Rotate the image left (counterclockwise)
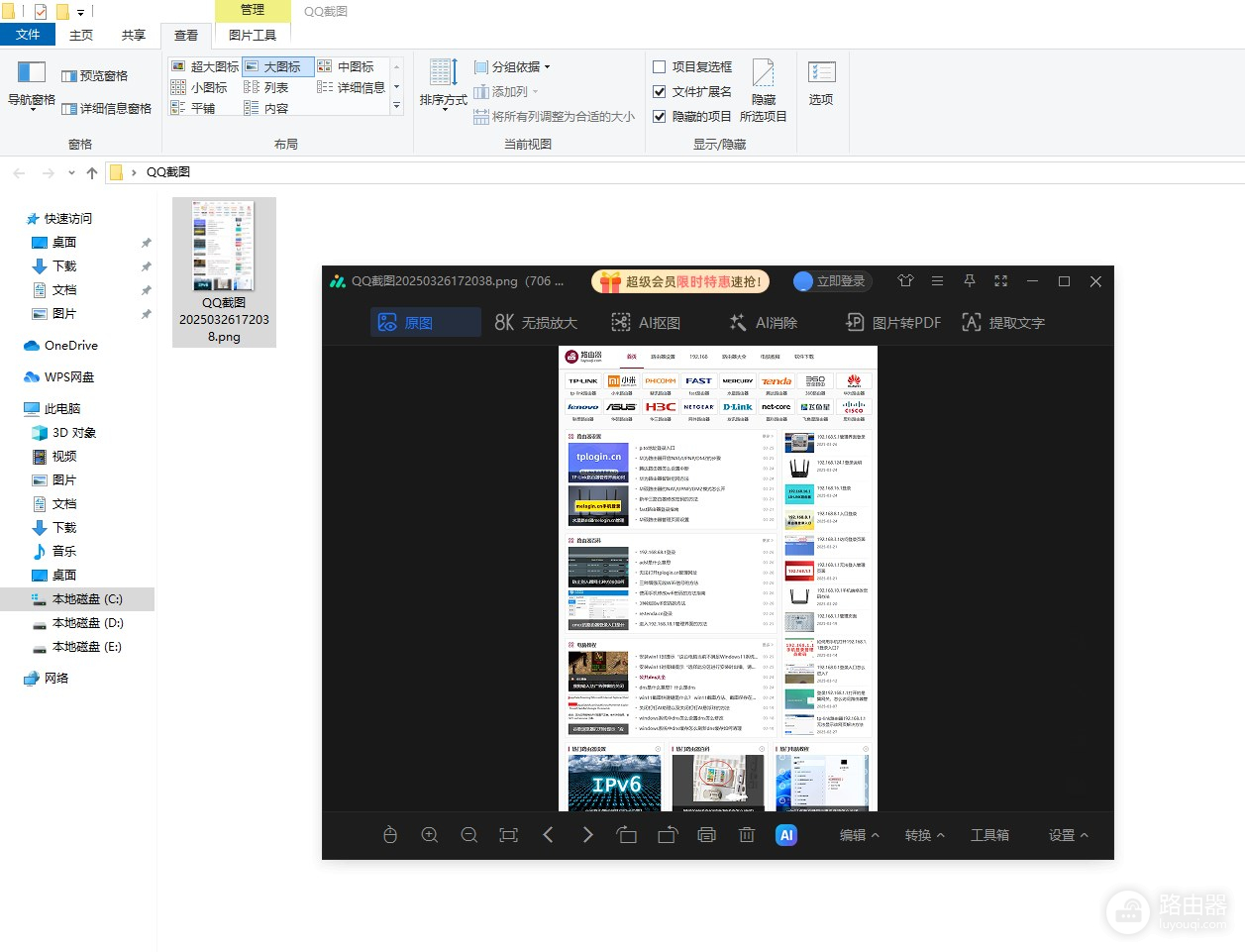The width and height of the screenshot is (1245, 952). 627,835
